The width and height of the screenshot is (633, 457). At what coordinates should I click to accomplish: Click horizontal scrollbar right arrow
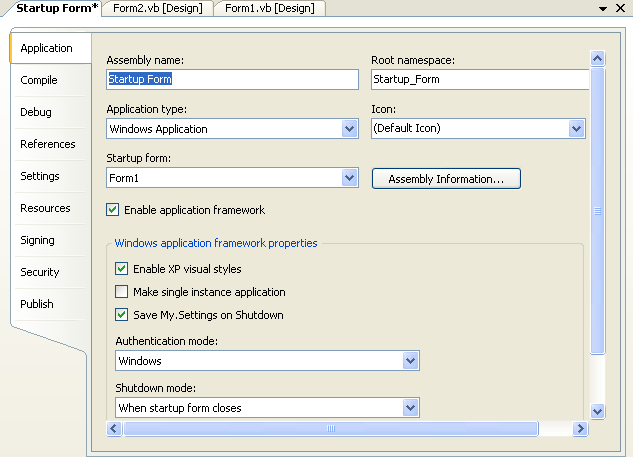[x=579, y=428]
